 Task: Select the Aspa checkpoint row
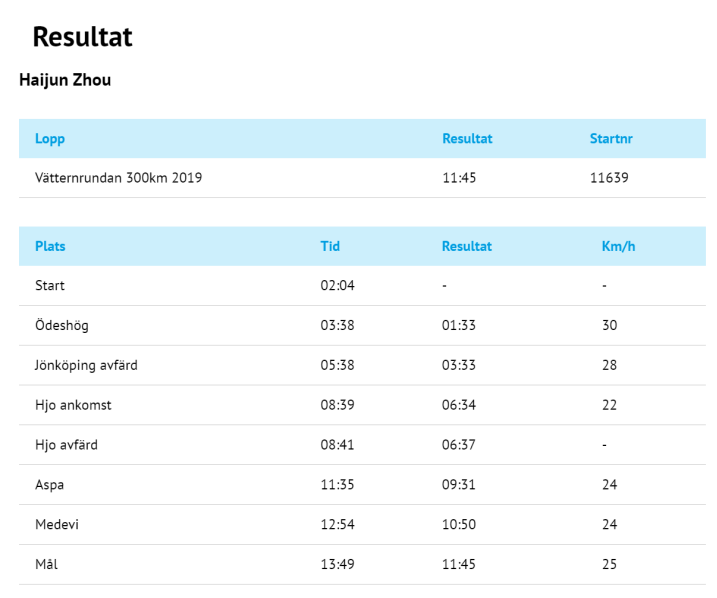[362, 485]
